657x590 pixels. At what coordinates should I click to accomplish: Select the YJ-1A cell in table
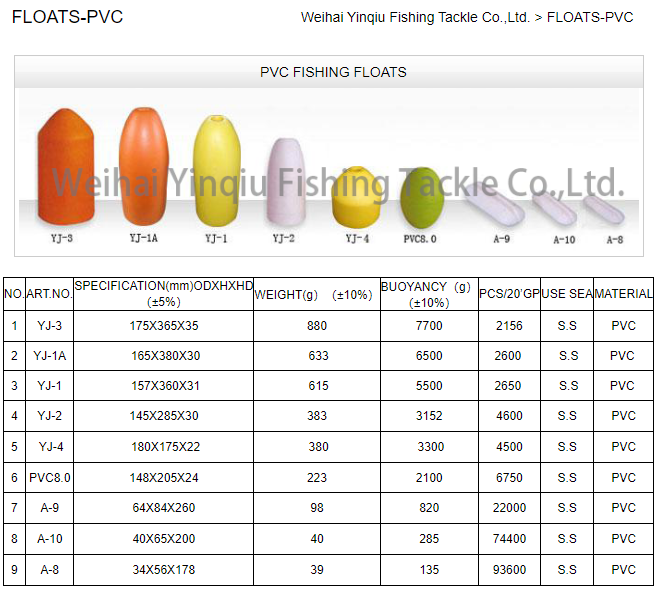pos(49,356)
